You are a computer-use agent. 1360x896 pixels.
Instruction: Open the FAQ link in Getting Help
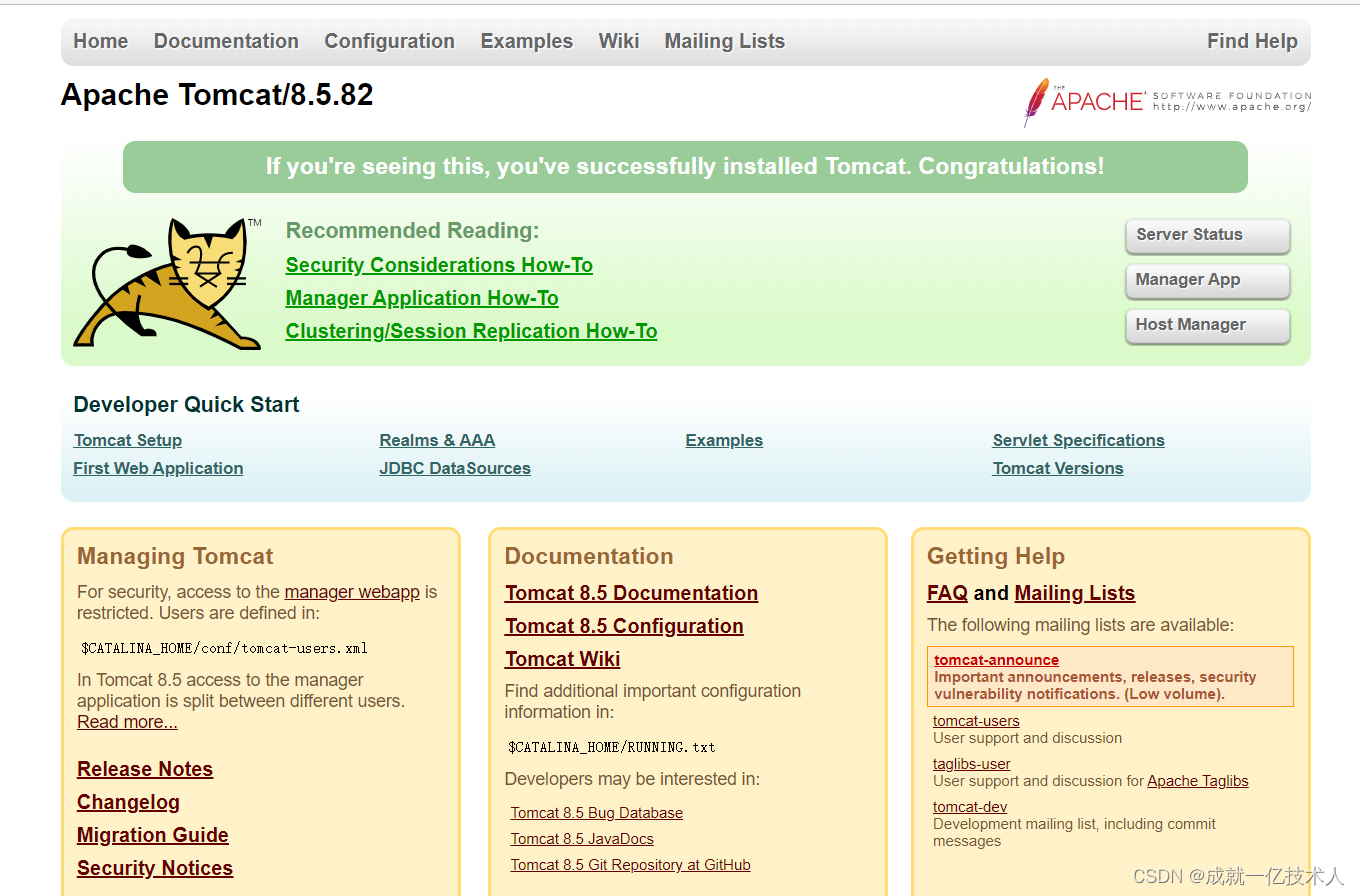click(x=947, y=593)
